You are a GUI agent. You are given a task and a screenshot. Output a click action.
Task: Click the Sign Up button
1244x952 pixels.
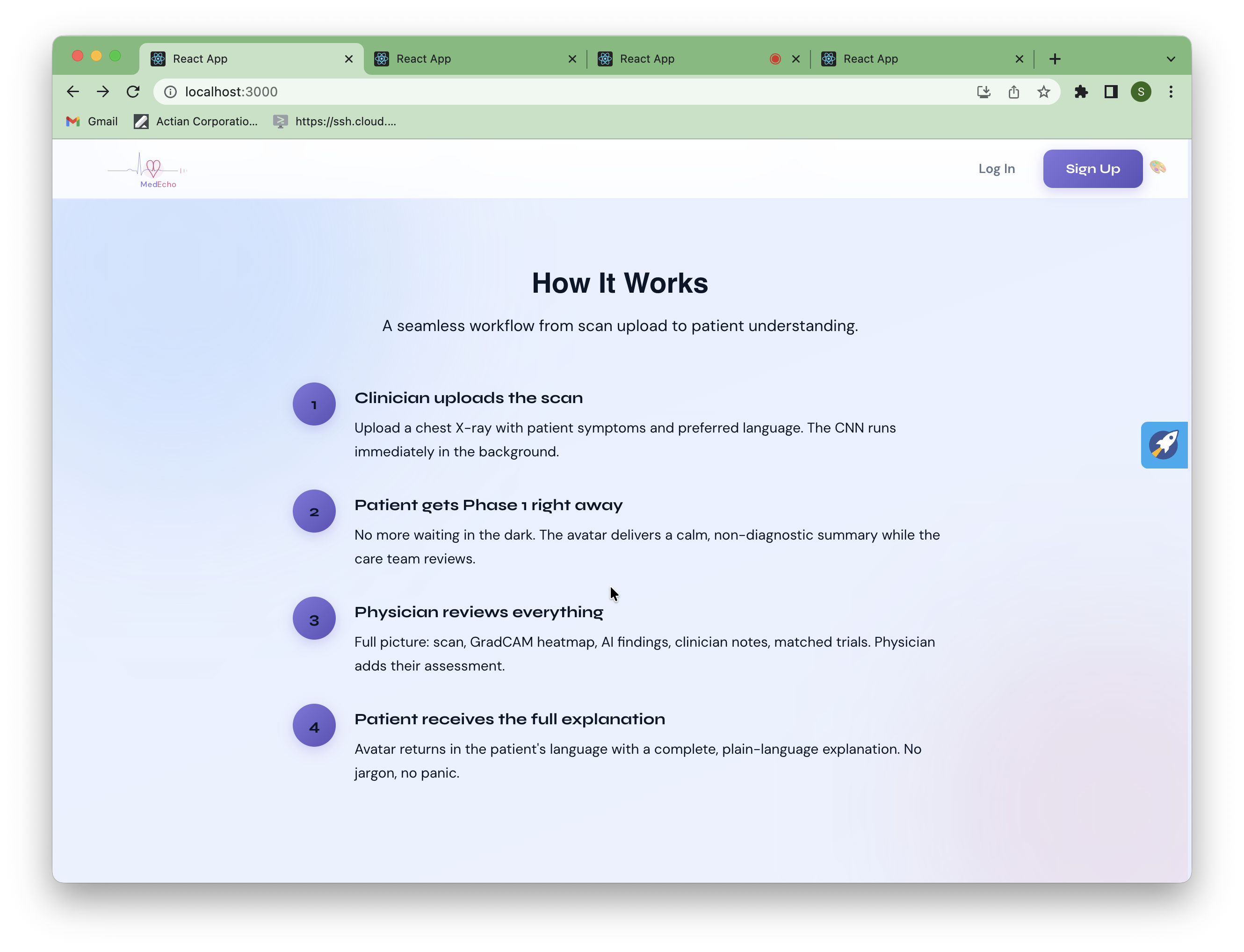1092,169
